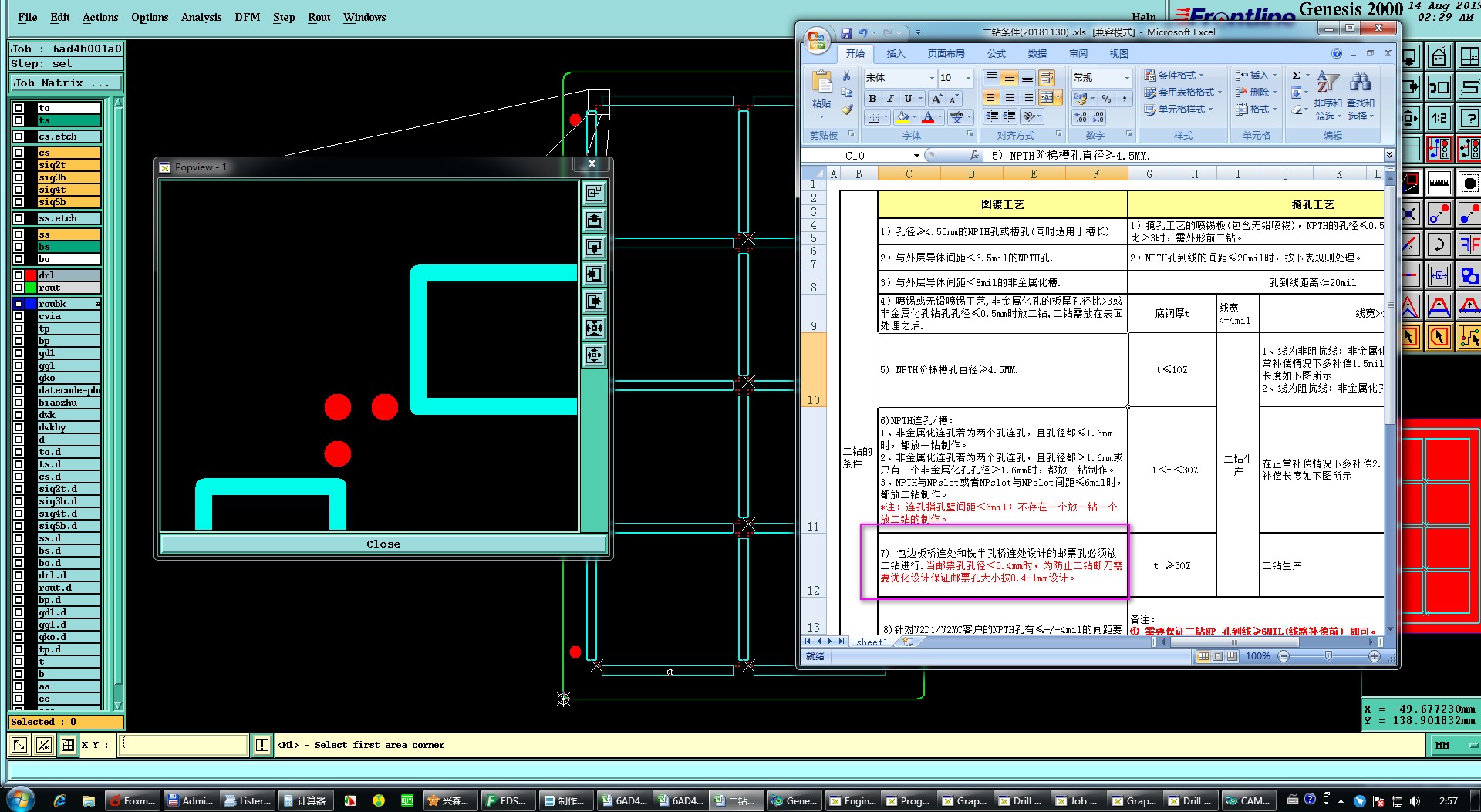Toggle checkbox for layer sig2t
The image size is (1481, 812).
(x=19, y=165)
